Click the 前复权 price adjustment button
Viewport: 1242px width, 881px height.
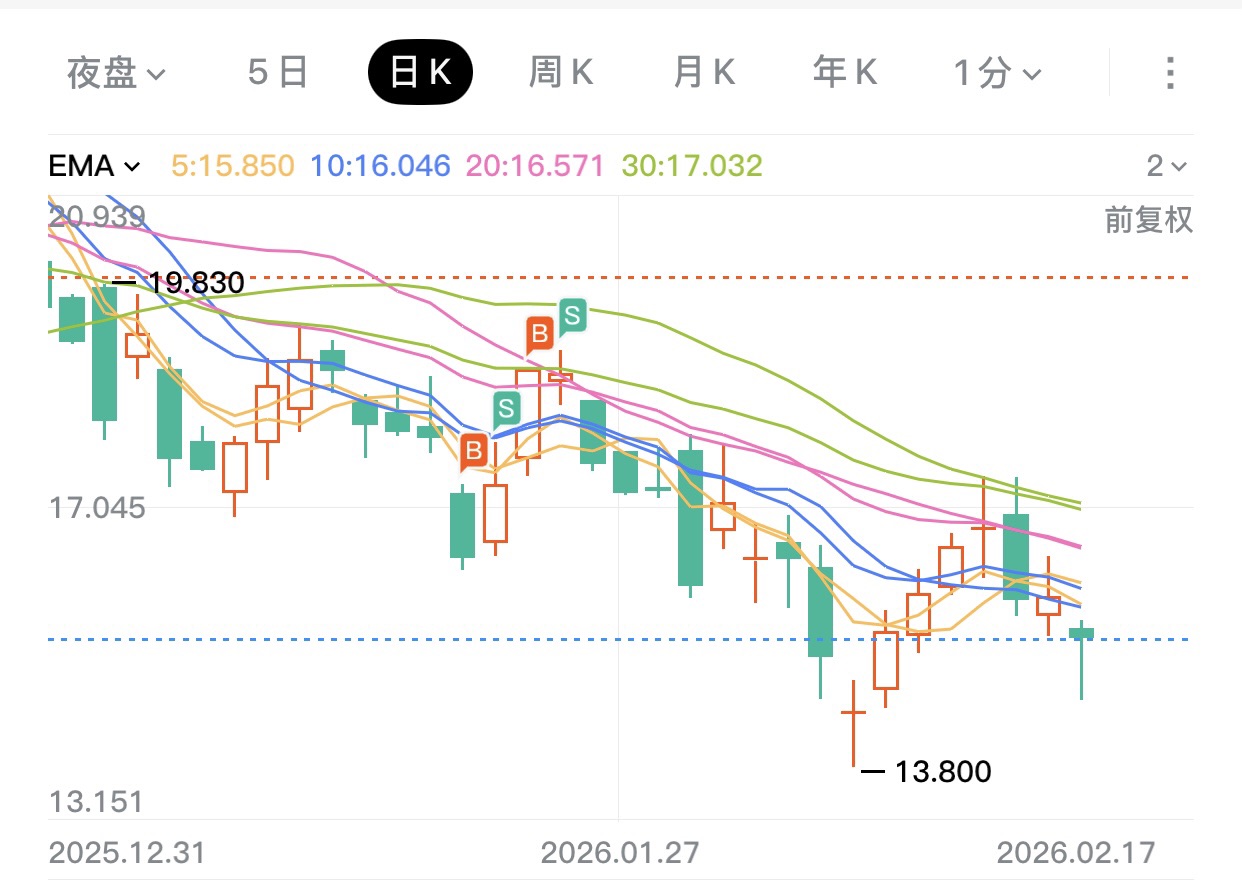pos(1148,219)
